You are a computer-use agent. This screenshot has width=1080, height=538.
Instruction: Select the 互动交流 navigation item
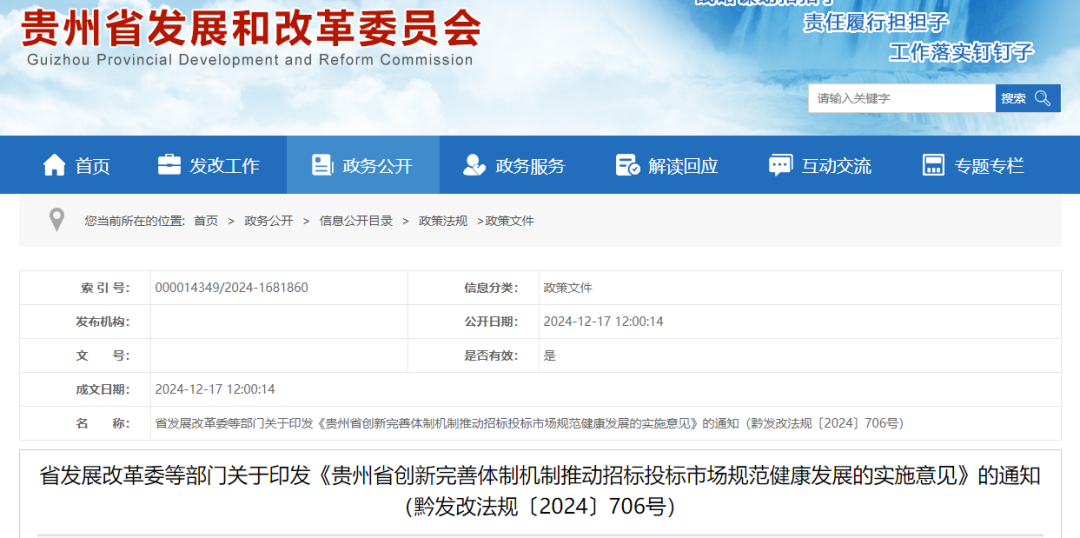pos(836,166)
